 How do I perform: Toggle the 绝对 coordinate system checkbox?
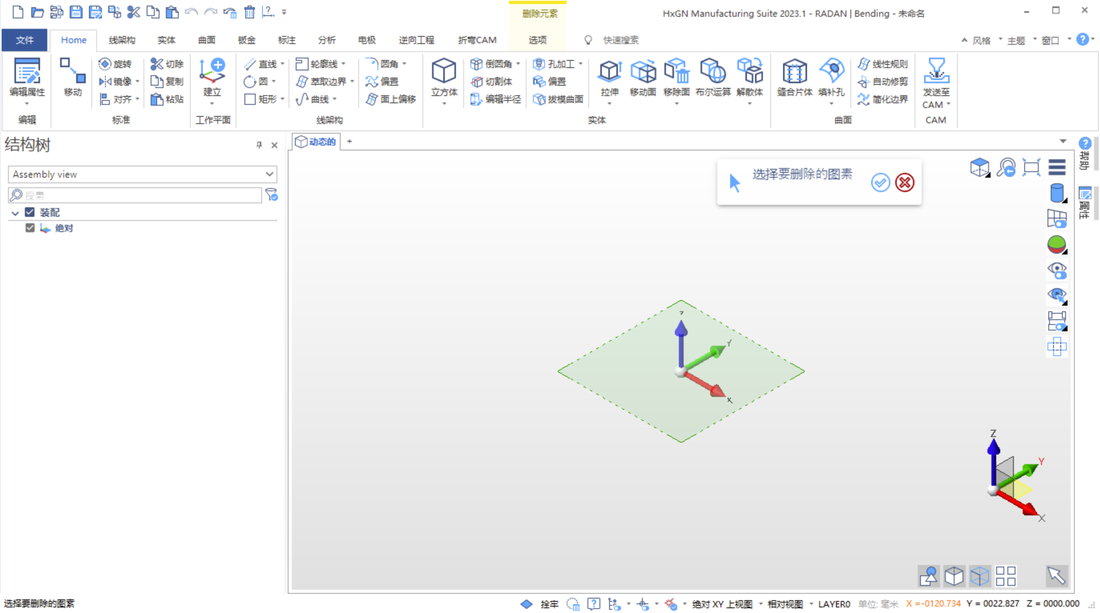(29, 228)
